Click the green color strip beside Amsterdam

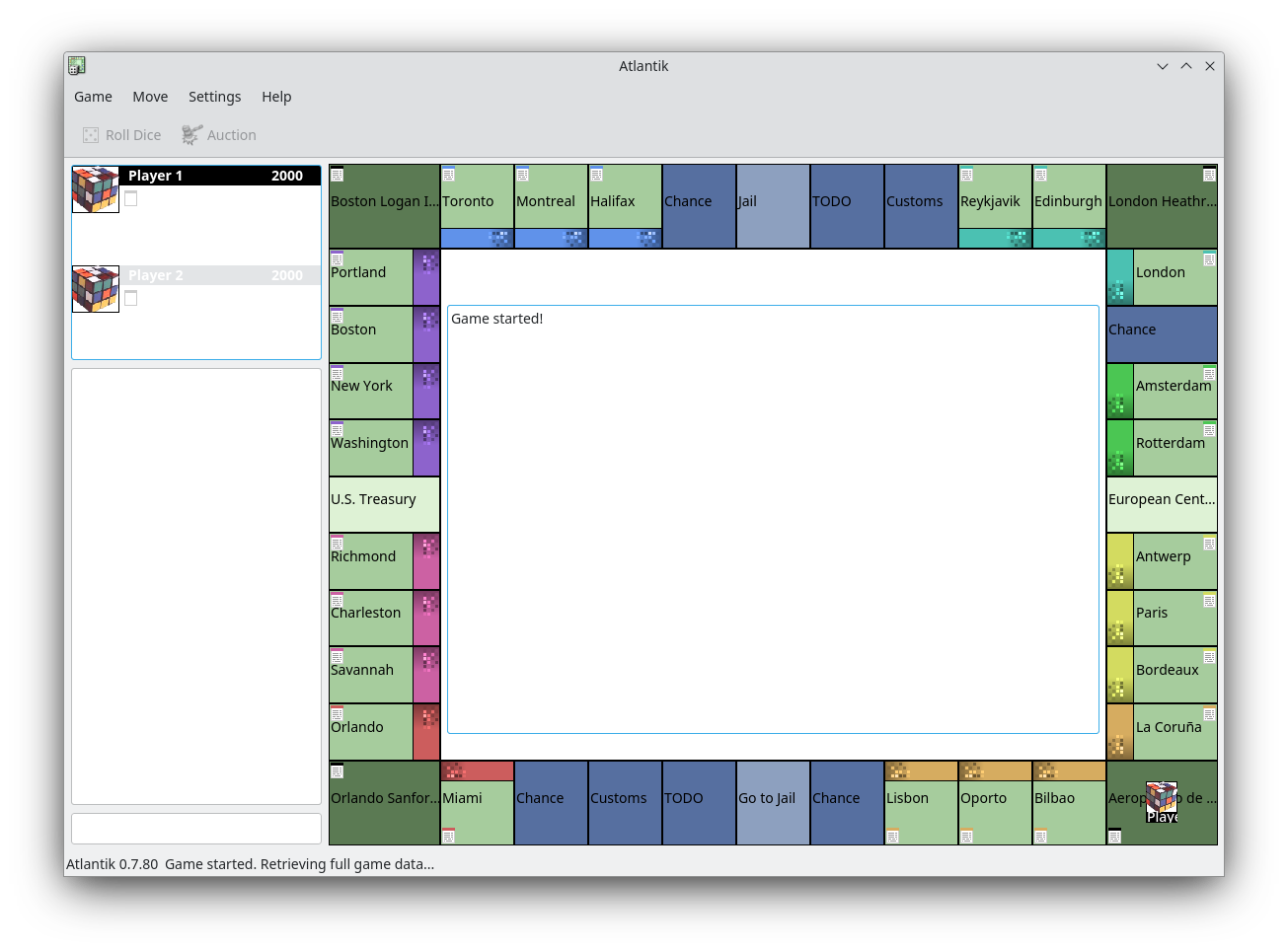coord(1119,392)
